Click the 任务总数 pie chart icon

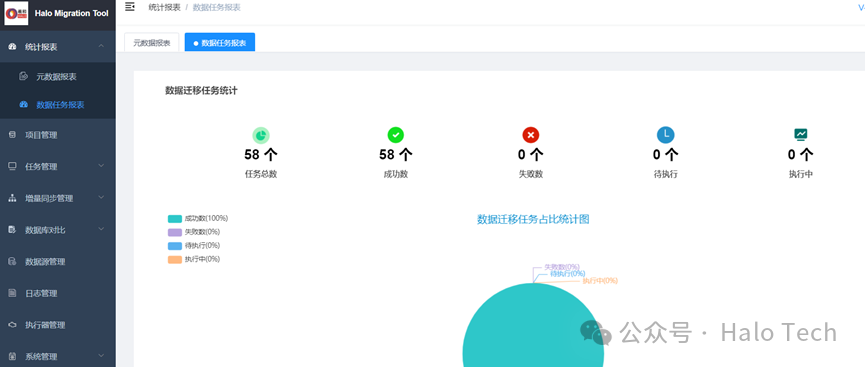261,135
